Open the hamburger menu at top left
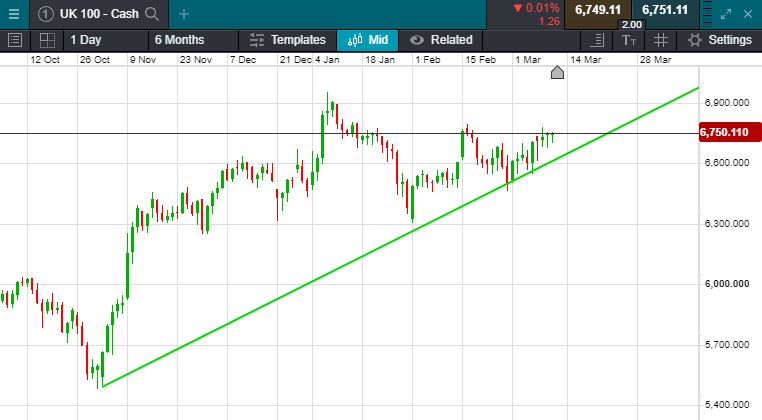 [12, 14]
